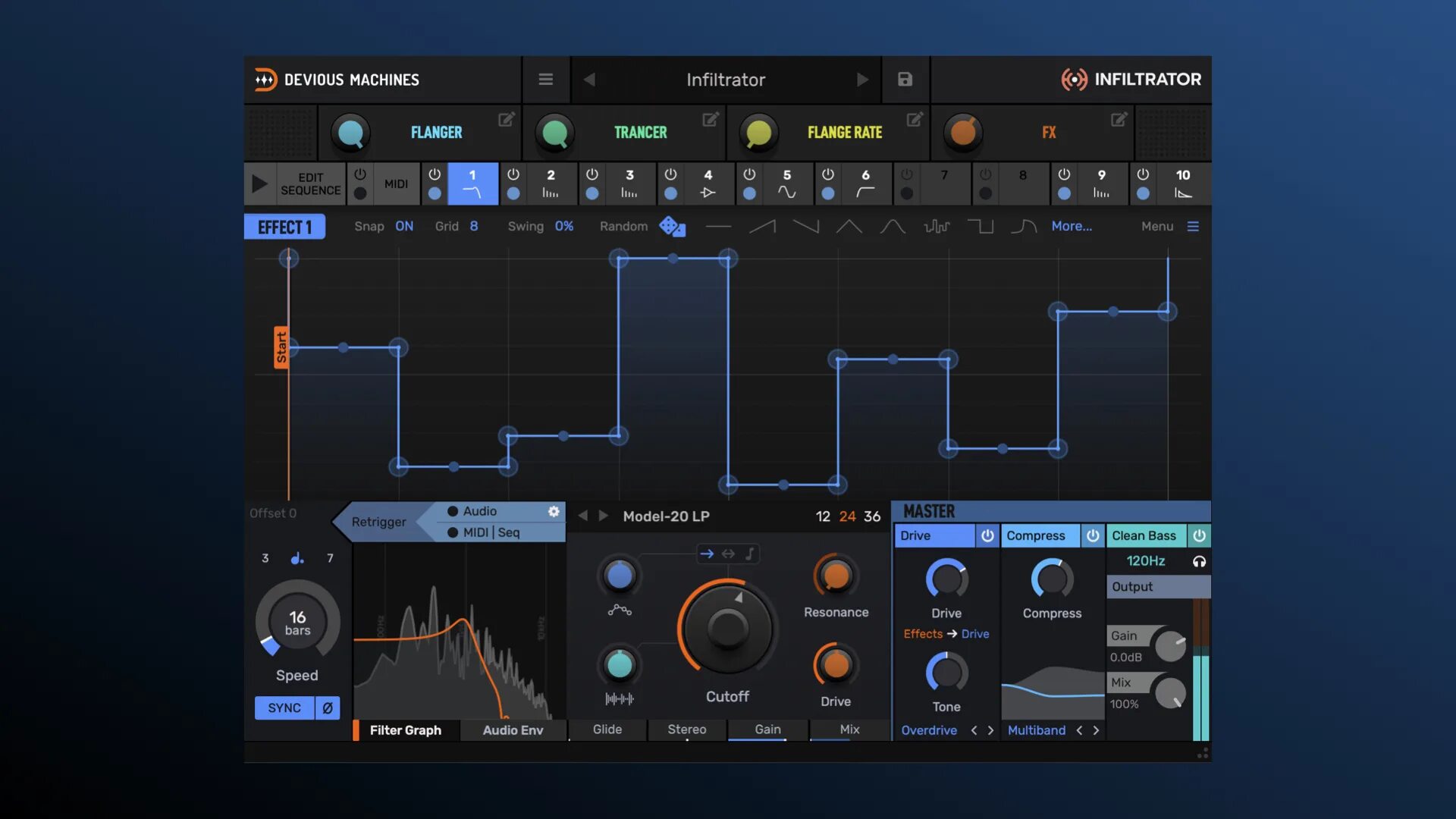Toggle the Compress power button

click(1092, 536)
